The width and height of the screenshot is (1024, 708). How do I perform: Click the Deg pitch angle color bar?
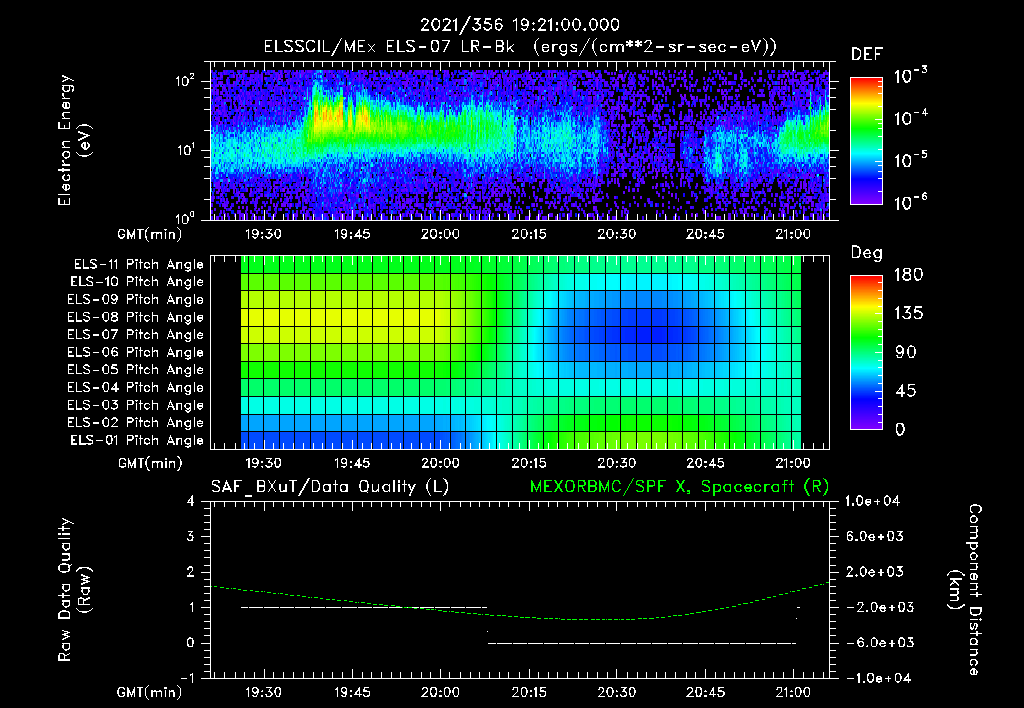tap(866, 352)
